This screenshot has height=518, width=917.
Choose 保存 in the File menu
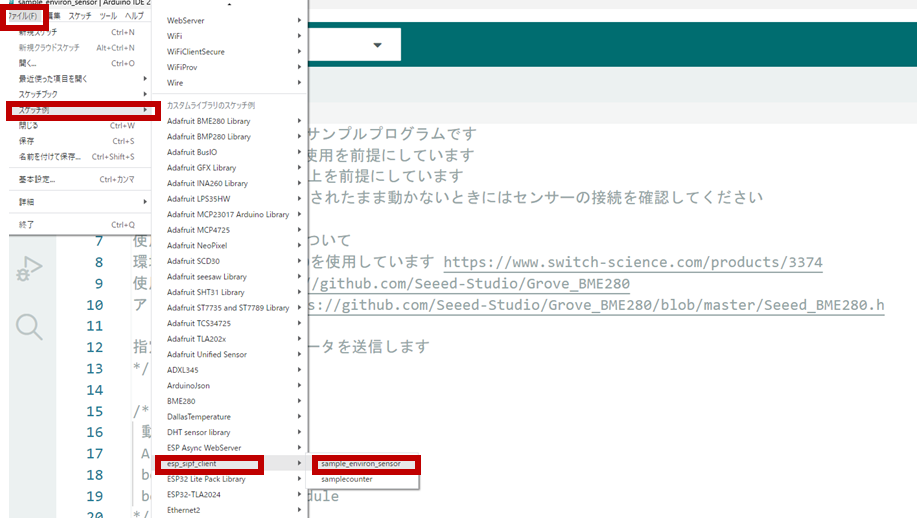pos(79,141)
